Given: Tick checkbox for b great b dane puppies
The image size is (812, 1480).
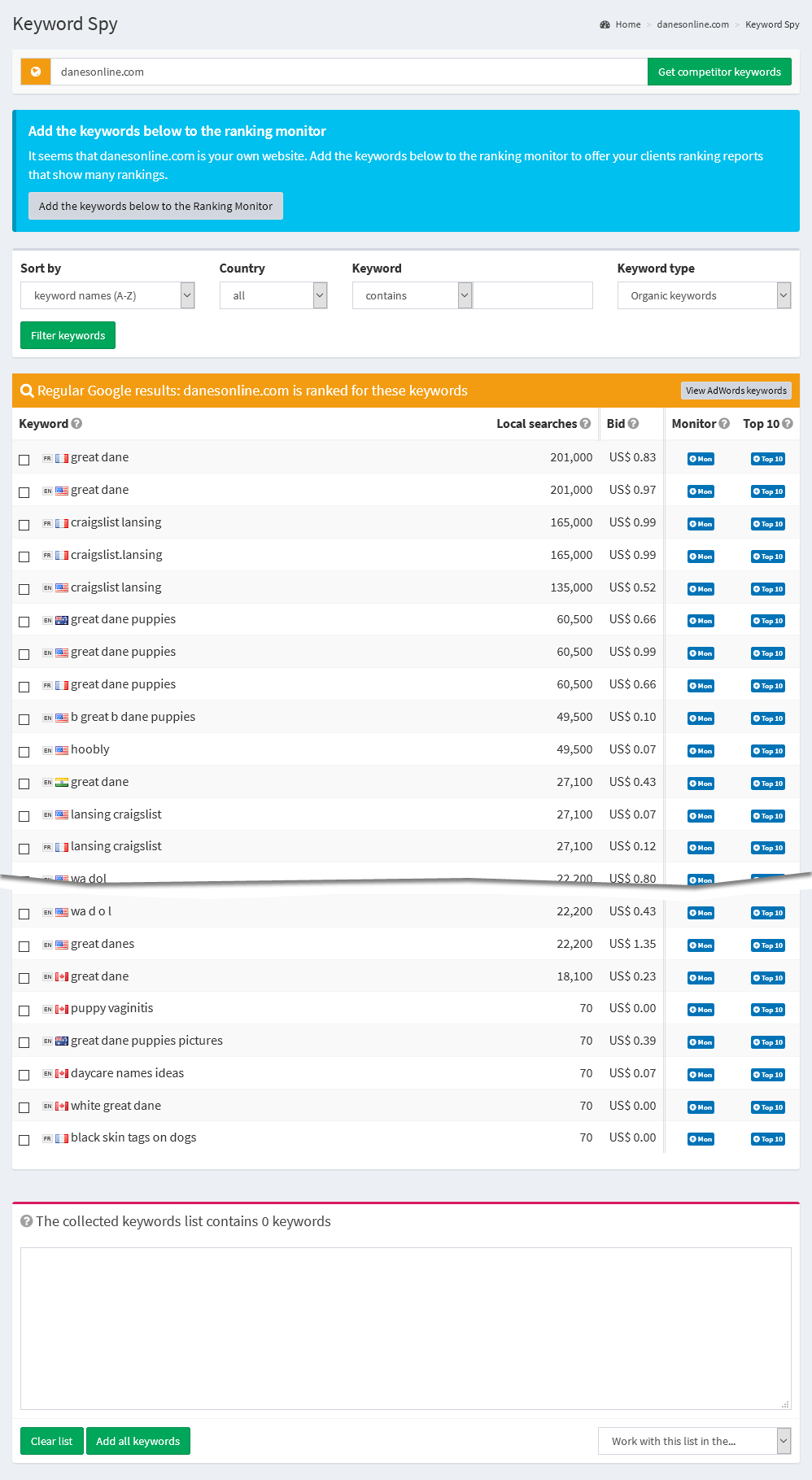Looking at the screenshot, I should [x=24, y=719].
